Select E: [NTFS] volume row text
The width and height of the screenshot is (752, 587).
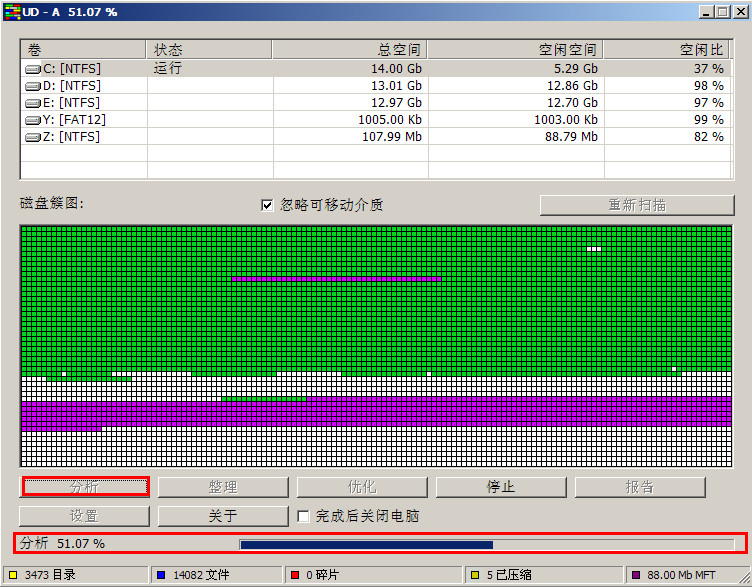pos(71,103)
